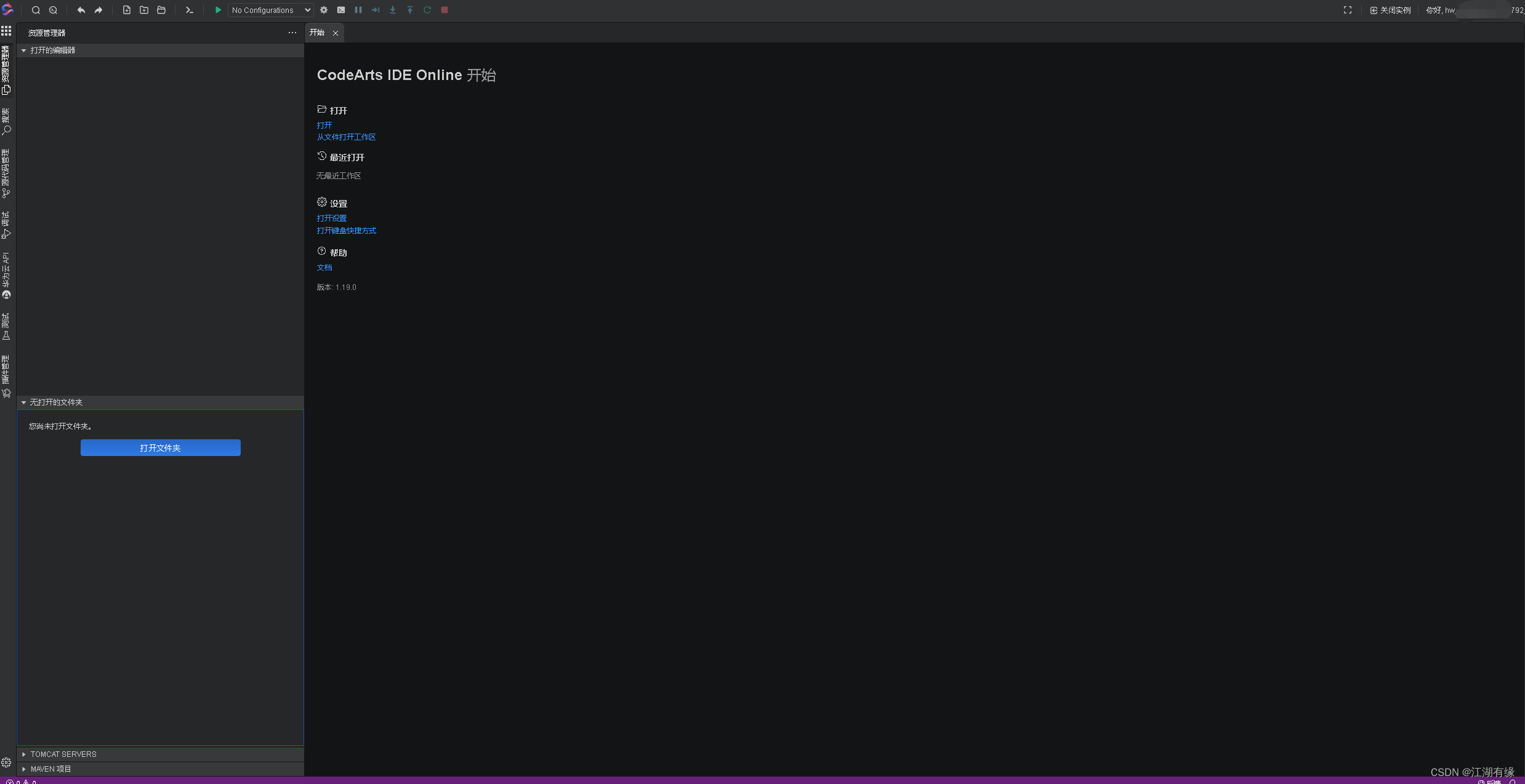Expand the MAVEN 项目 section

click(160, 769)
